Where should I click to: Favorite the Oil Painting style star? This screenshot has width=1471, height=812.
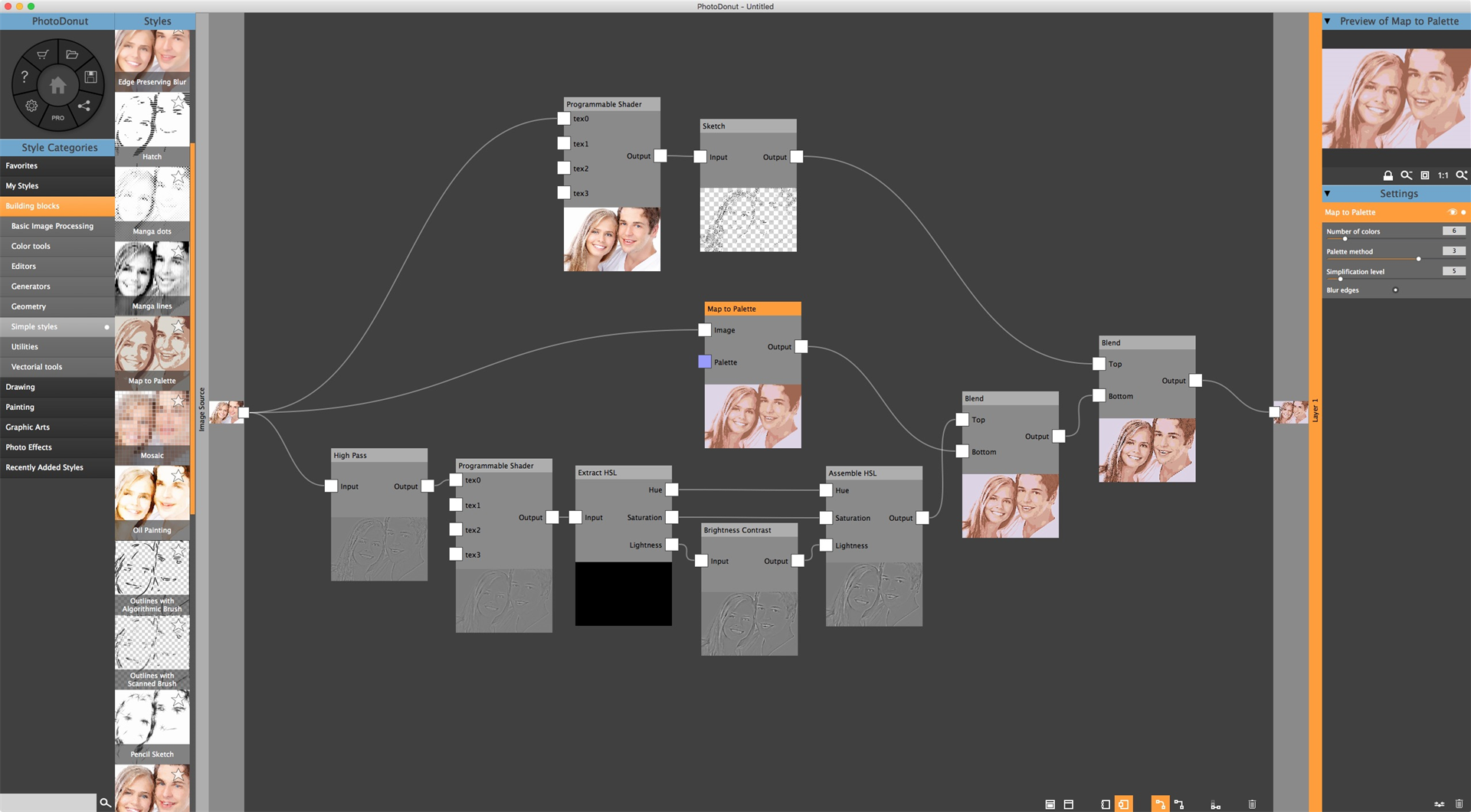179,476
